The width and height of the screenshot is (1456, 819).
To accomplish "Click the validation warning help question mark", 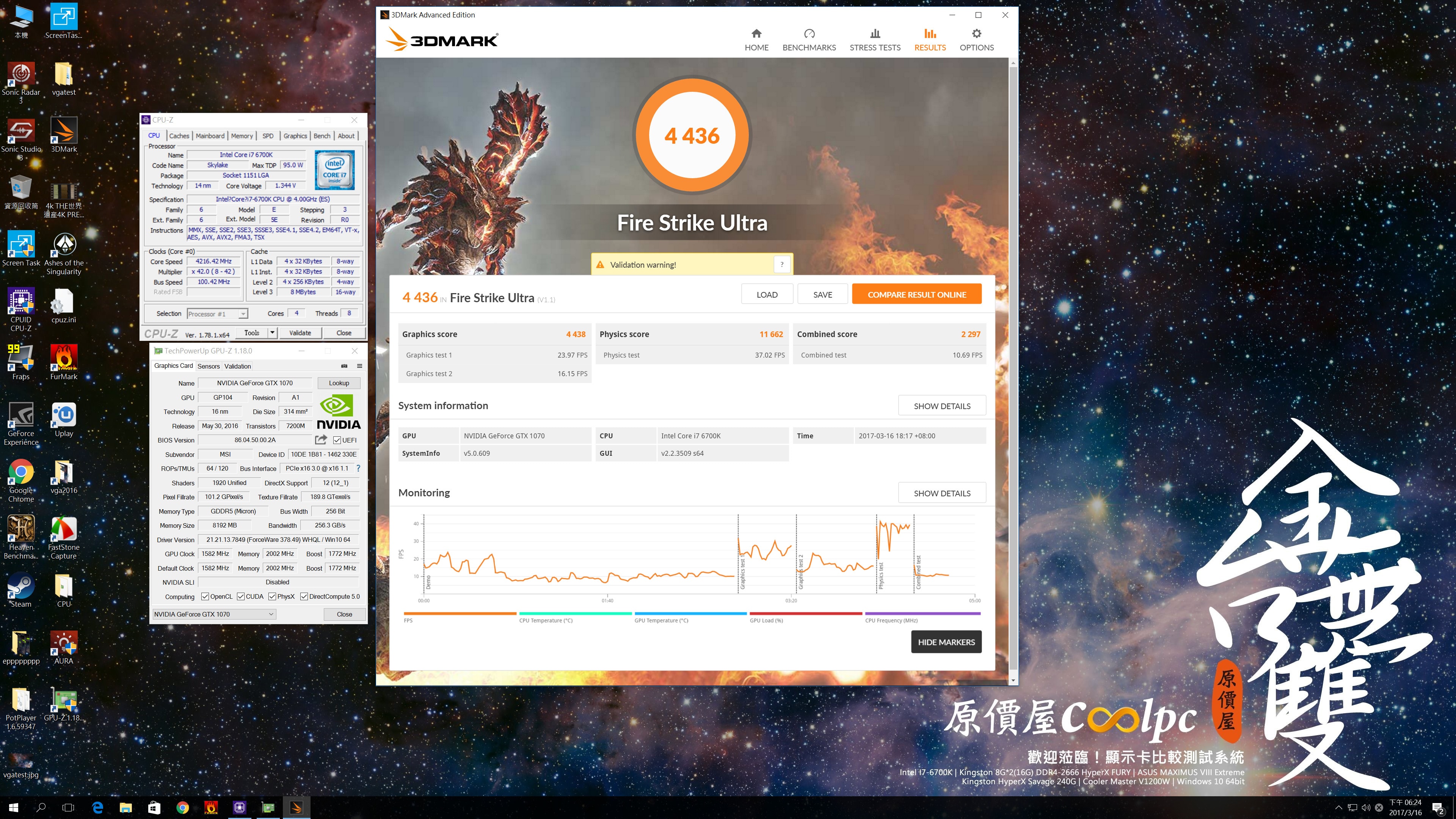I will point(782,265).
